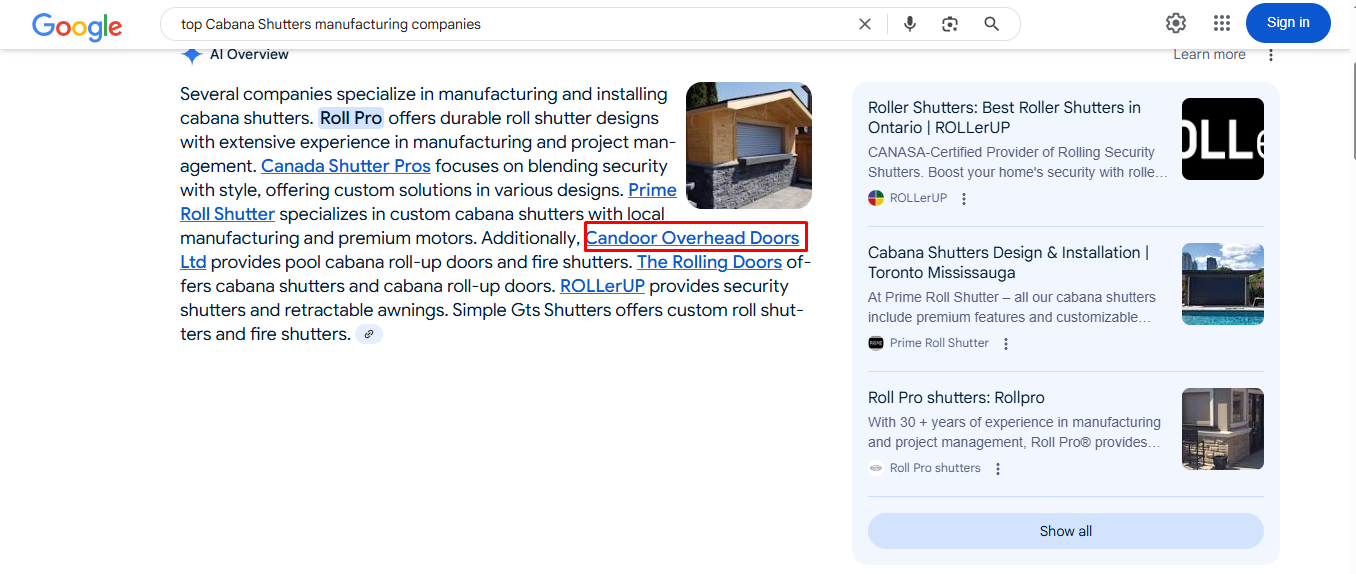
Task: Open Search by image lens icon
Action: pyautogui.click(x=950, y=24)
